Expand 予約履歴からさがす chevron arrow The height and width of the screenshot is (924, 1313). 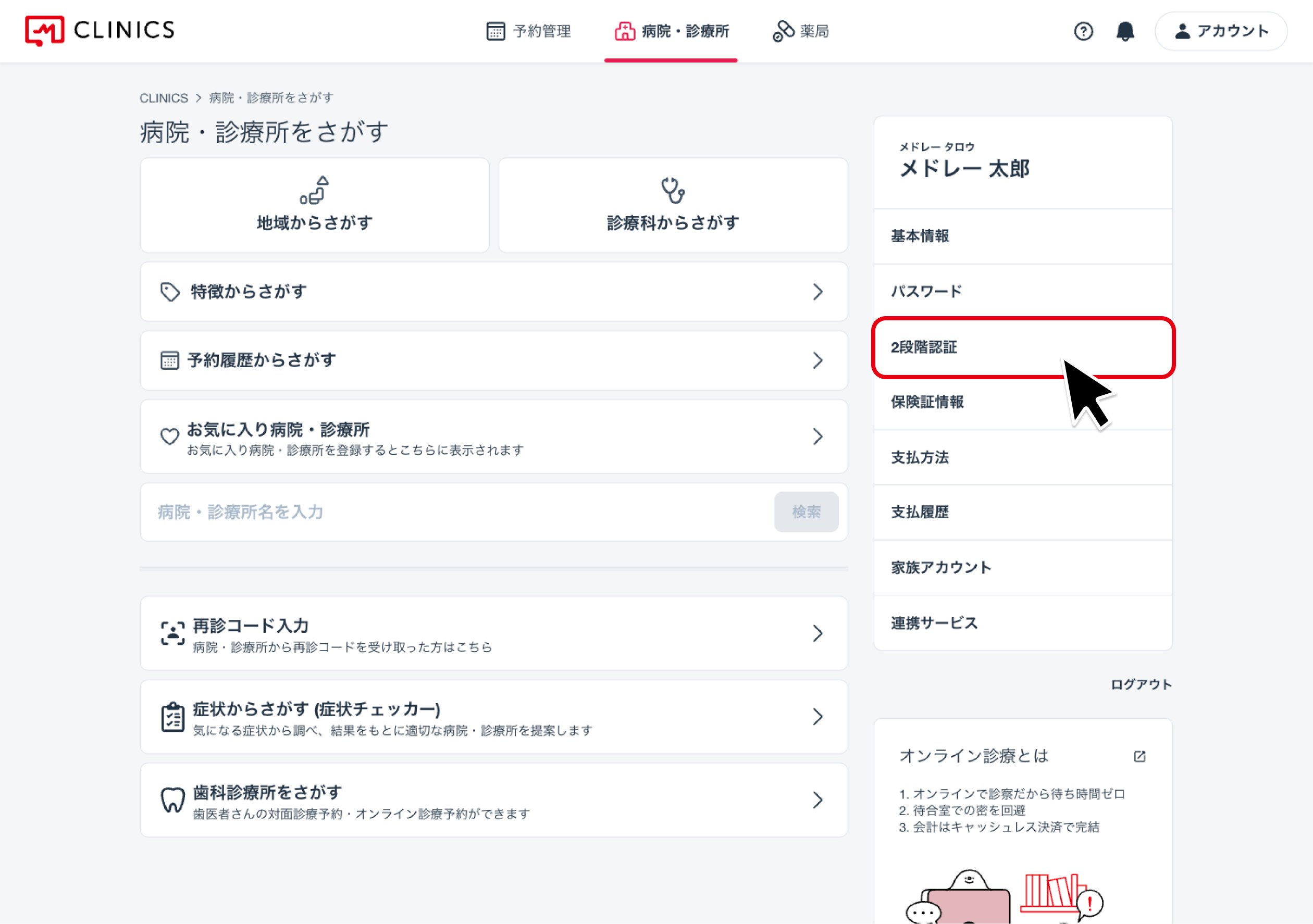pyautogui.click(x=818, y=360)
